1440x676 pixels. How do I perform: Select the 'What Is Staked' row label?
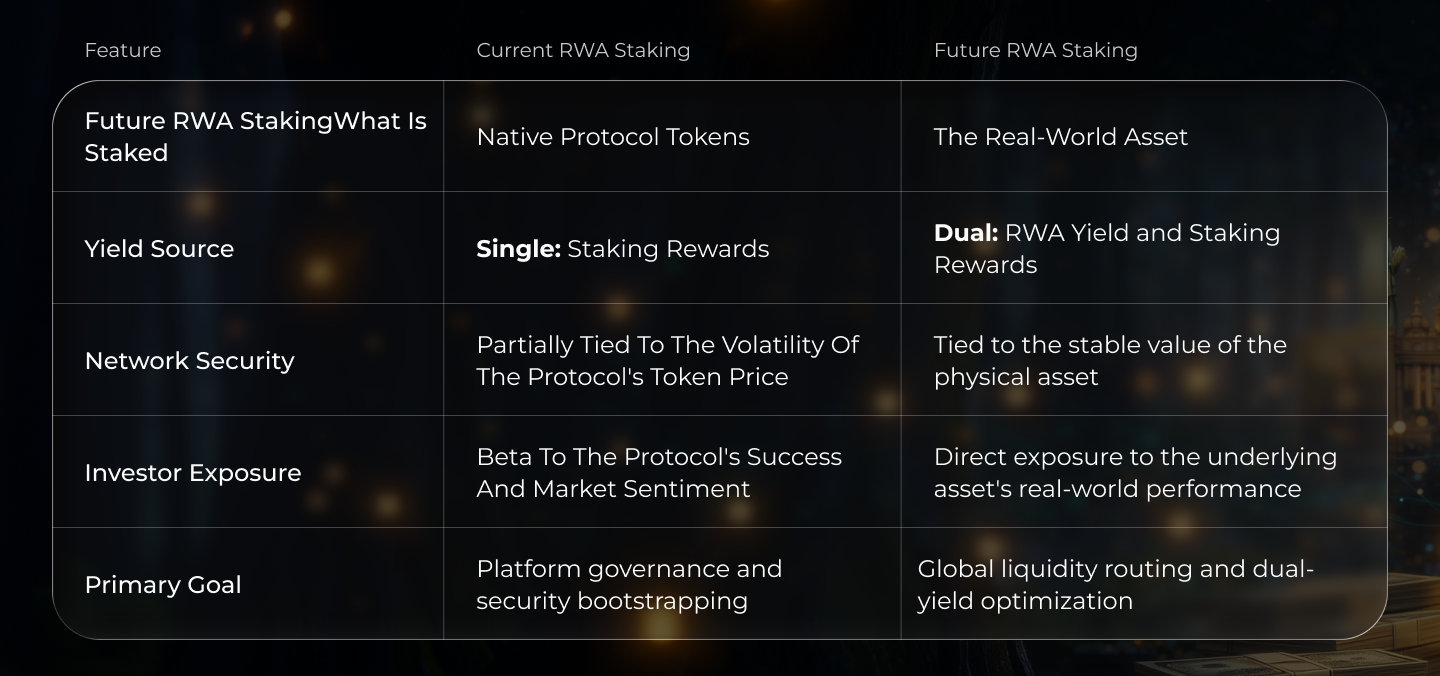[255, 137]
